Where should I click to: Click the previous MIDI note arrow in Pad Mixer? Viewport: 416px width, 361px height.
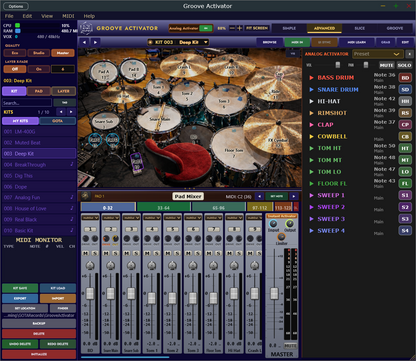click(x=259, y=196)
